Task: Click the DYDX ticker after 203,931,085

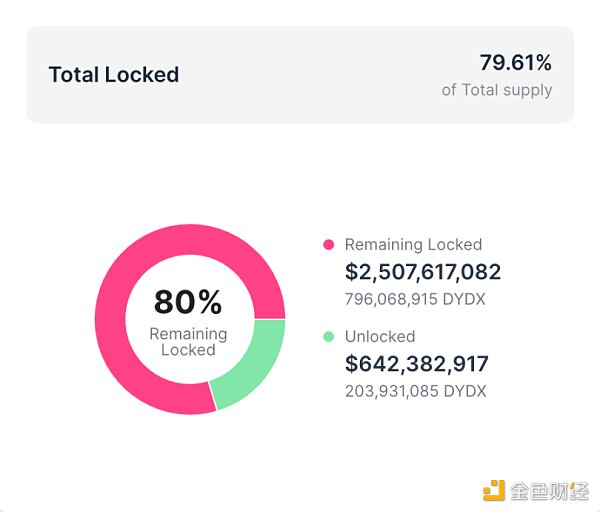Action: (464, 391)
